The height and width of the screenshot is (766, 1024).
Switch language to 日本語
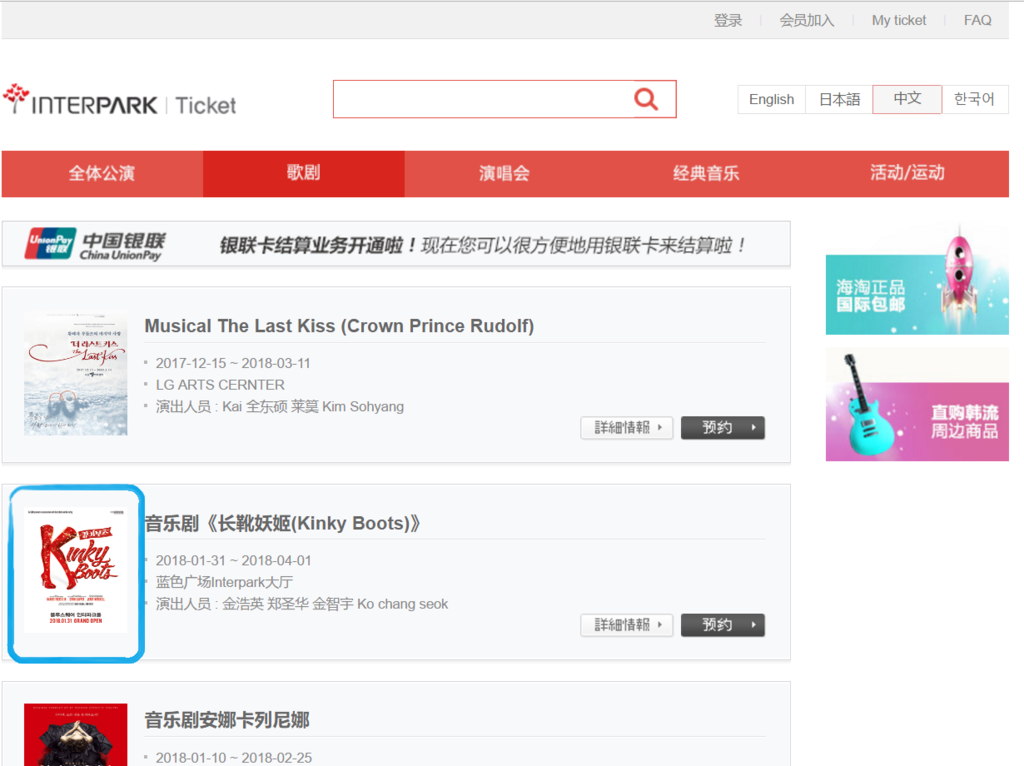tap(839, 99)
